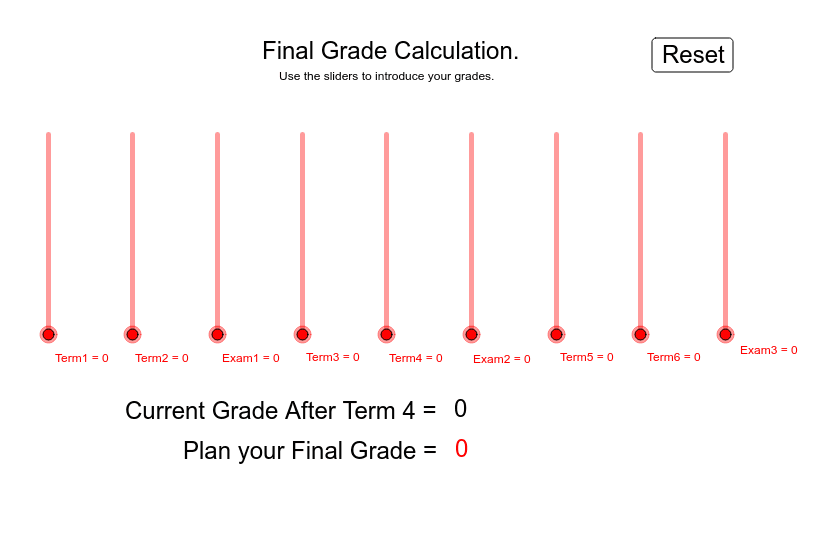The height and width of the screenshot is (556, 840).
Task: Click the Final Grade Calculation title
Action: click(x=391, y=51)
